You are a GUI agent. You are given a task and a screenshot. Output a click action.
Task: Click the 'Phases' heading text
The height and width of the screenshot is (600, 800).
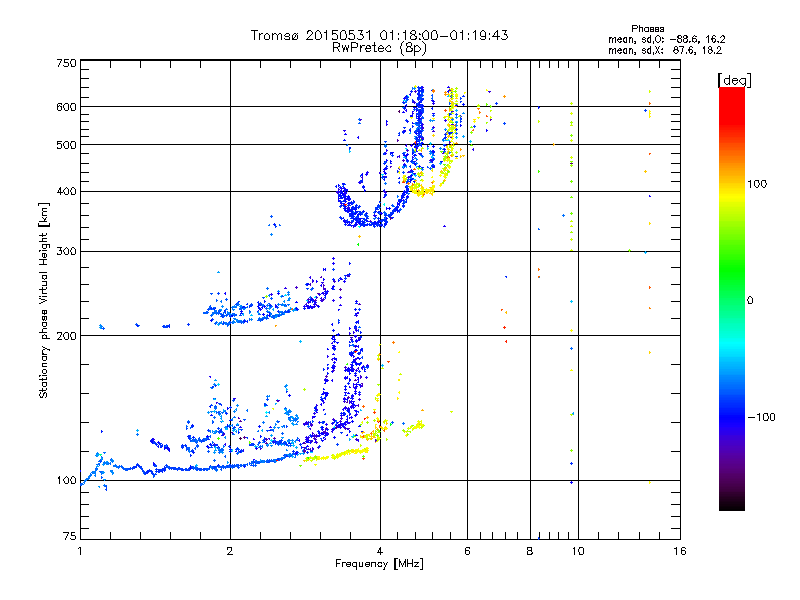pyautogui.click(x=647, y=29)
